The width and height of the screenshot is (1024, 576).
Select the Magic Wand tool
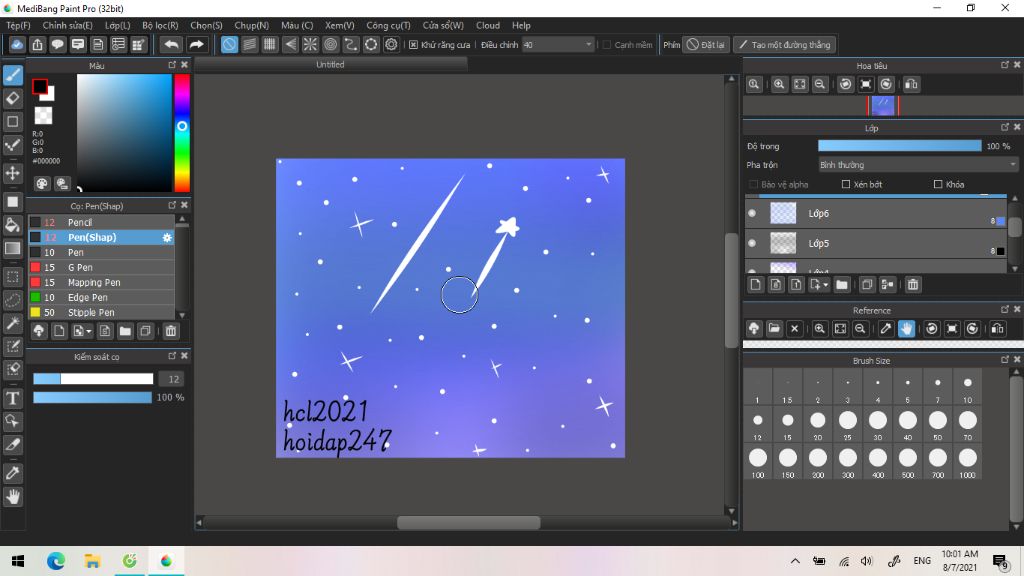[12, 323]
